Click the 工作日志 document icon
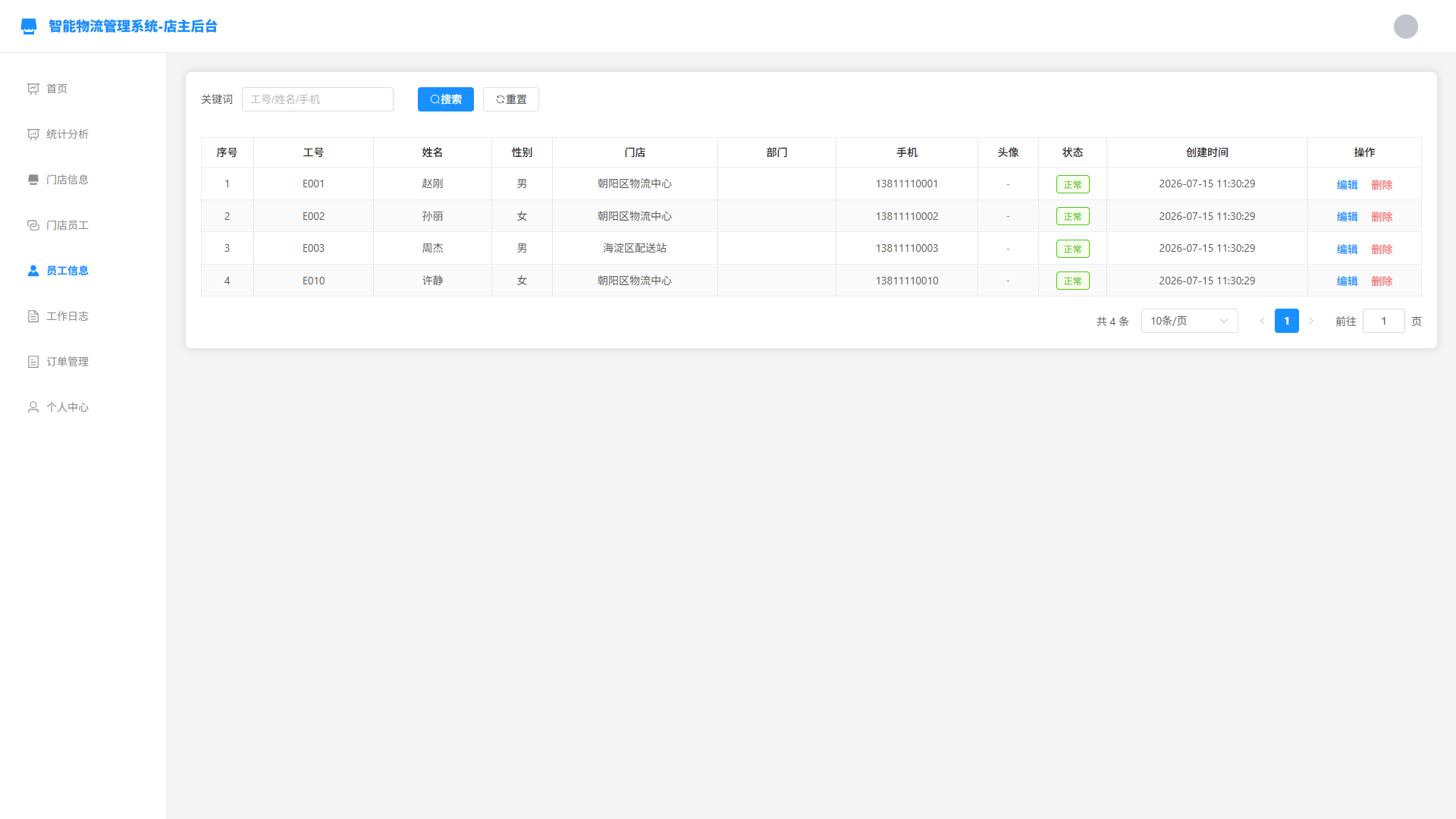Screen dimensions: 1456x819 (33, 316)
